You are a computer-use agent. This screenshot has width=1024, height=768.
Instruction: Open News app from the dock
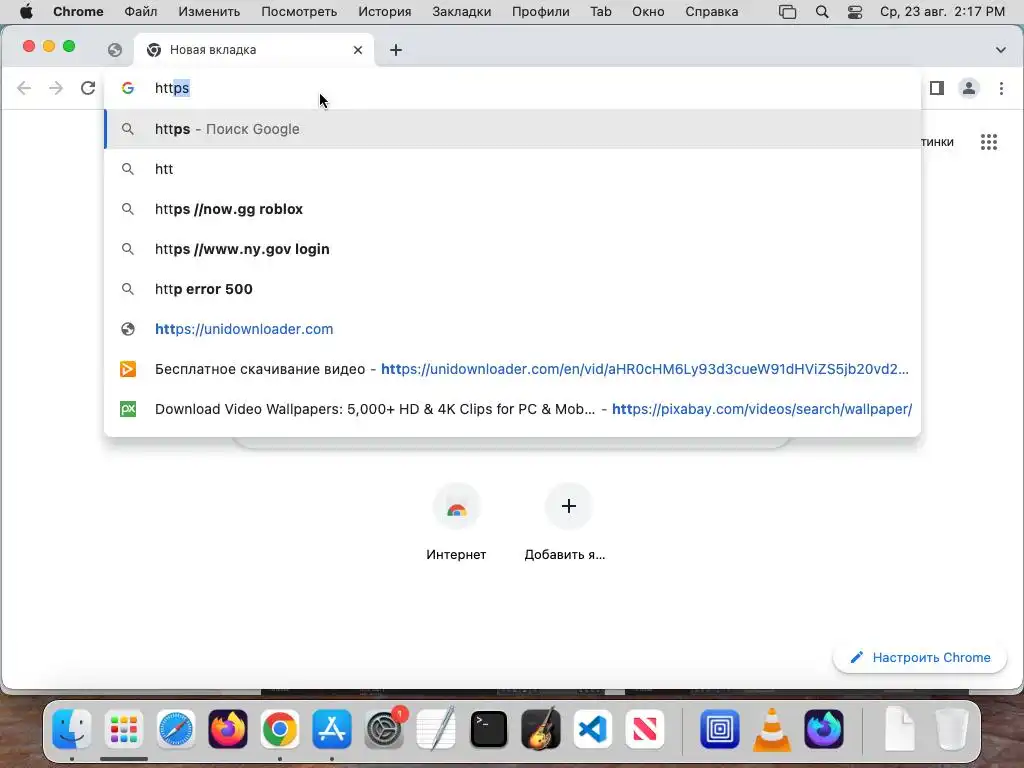pos(645,729)
